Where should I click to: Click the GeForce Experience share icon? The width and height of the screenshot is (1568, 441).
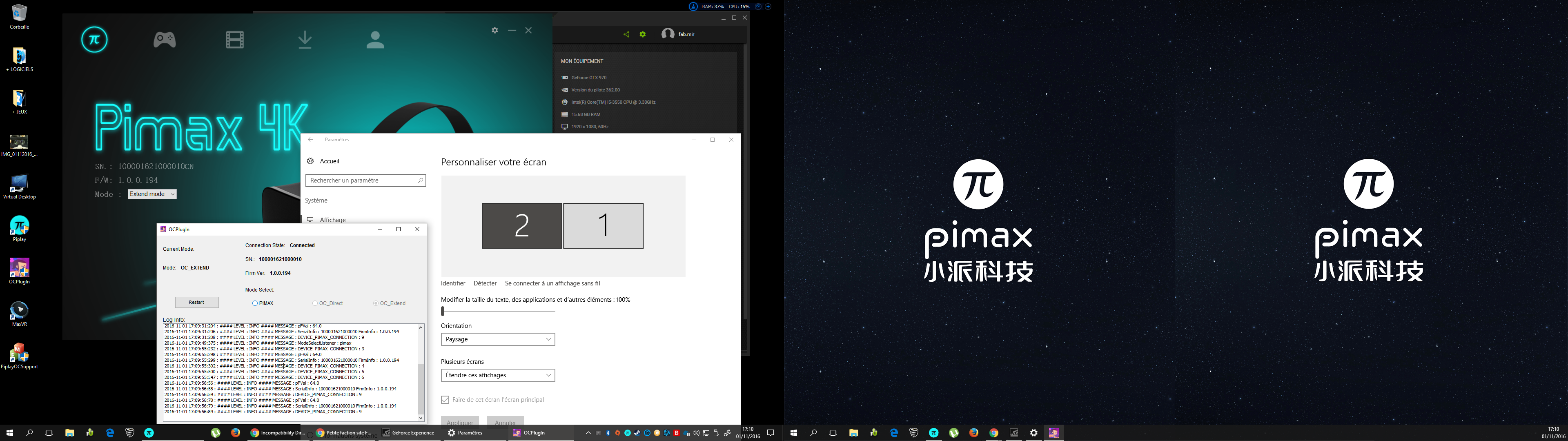click(626, 35)
